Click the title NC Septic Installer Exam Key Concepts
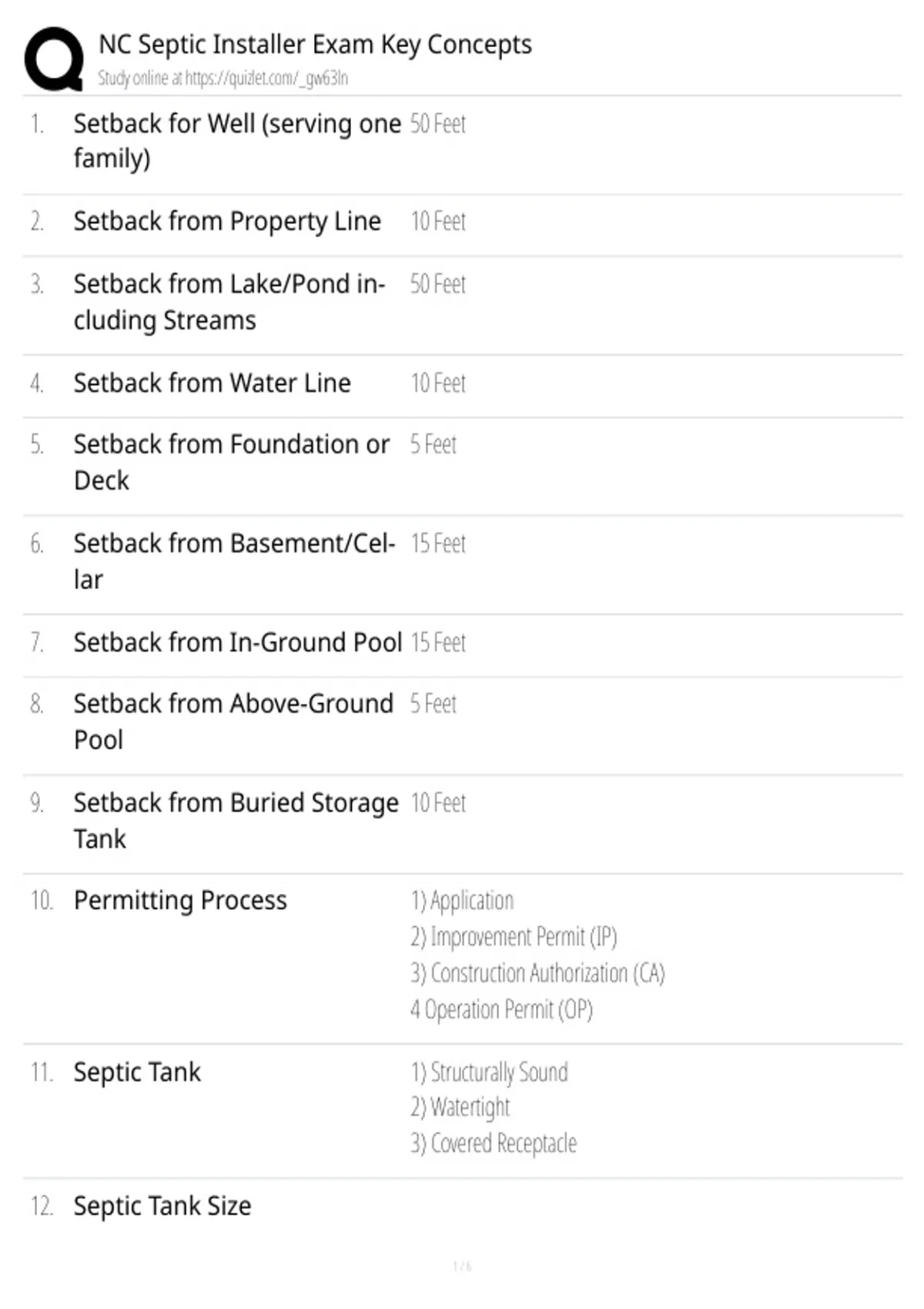The image size is (924, 1309). 315,45
